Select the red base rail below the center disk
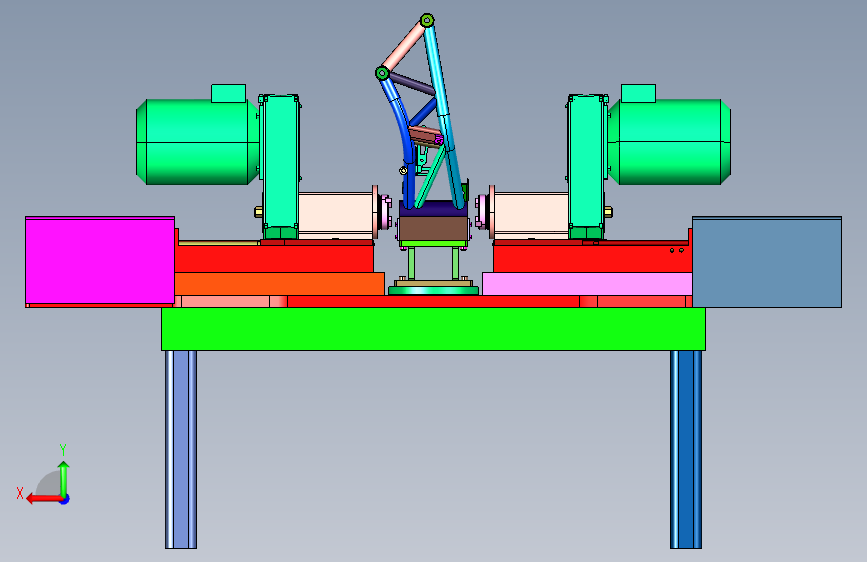 434,301
